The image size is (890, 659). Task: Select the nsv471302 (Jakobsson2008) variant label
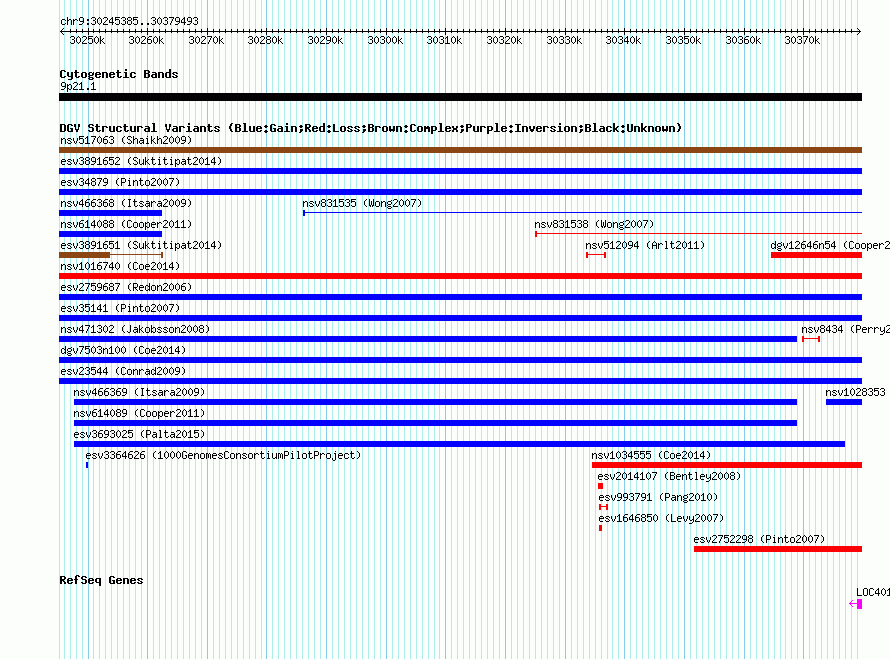[135, 329]
